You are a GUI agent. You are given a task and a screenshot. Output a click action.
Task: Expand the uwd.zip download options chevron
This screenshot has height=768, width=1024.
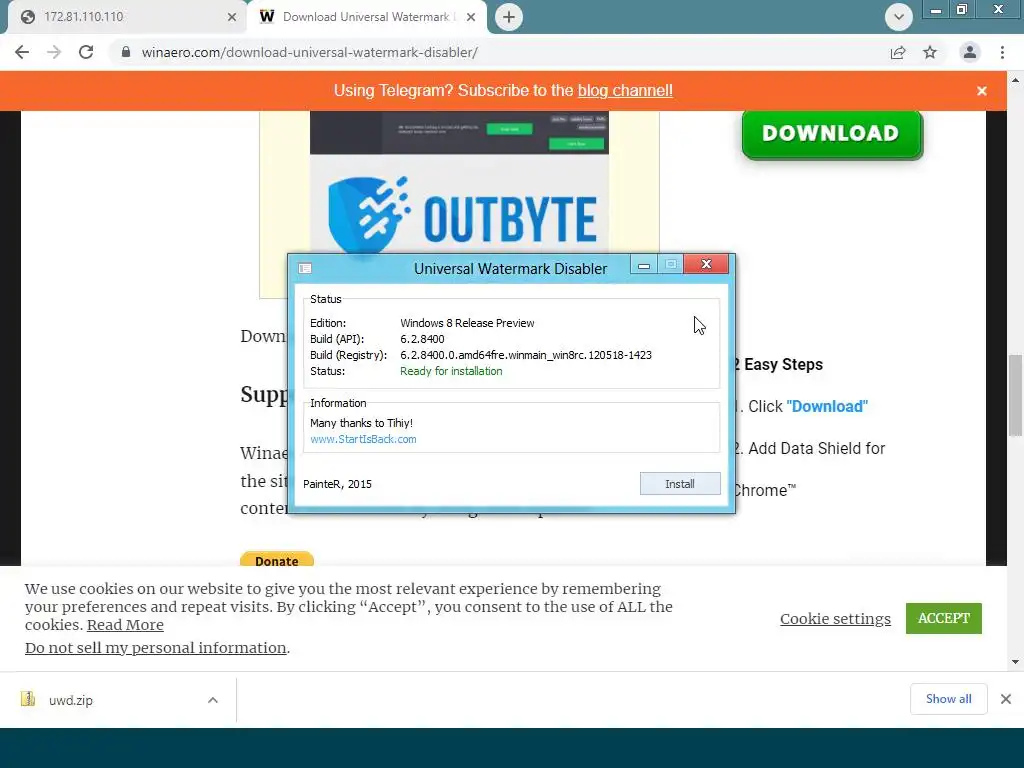click(x=213, y=700)
